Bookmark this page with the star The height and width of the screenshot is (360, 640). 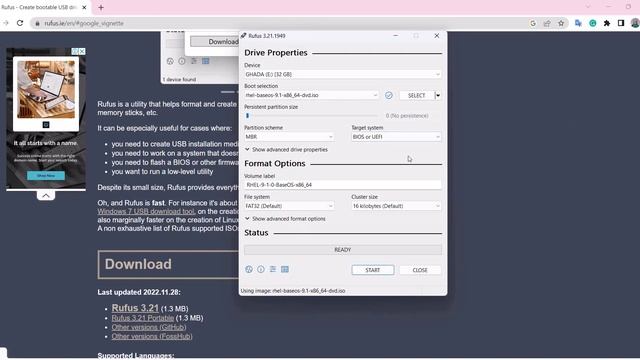tap(561, 23)
